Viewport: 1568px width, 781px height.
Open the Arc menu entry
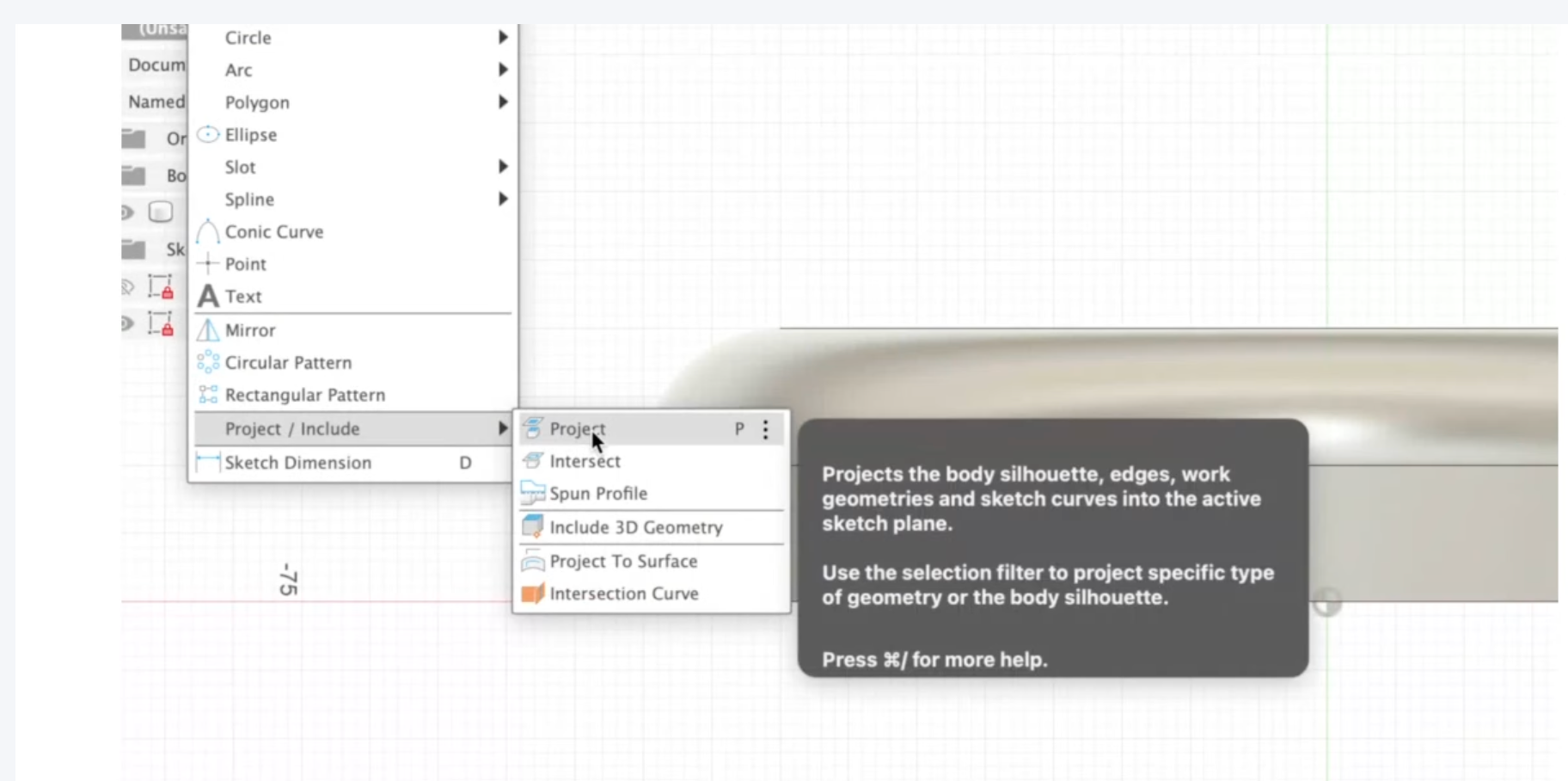[353, 71]
